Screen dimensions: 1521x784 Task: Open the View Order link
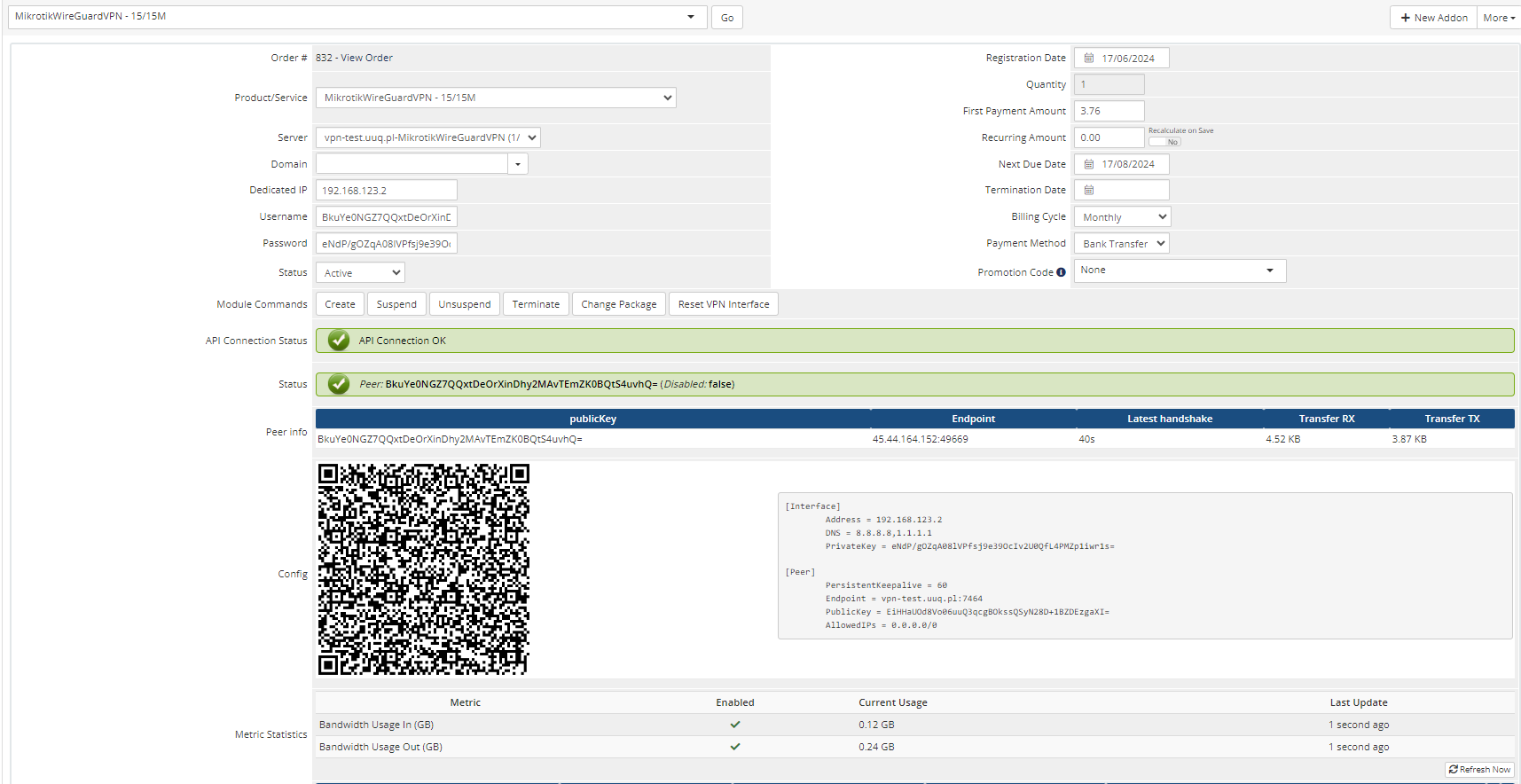point(366,58)
